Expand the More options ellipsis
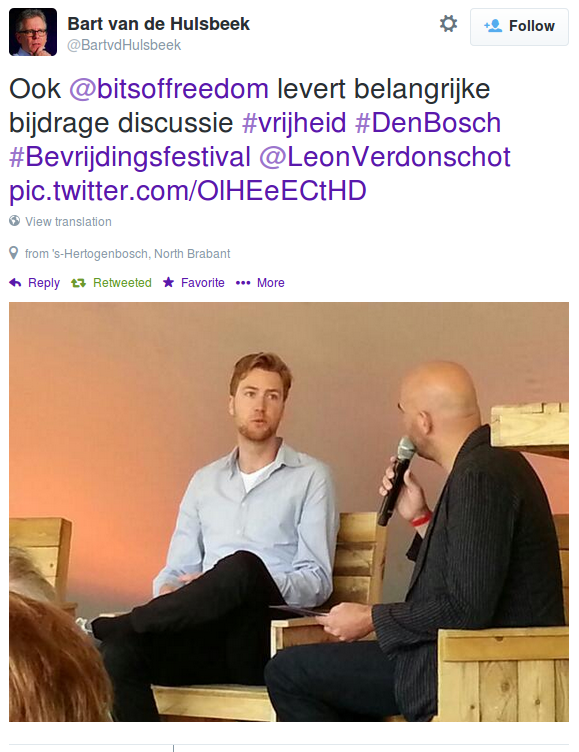Screen dimensions: 579x752 click(x=243, y=283)
